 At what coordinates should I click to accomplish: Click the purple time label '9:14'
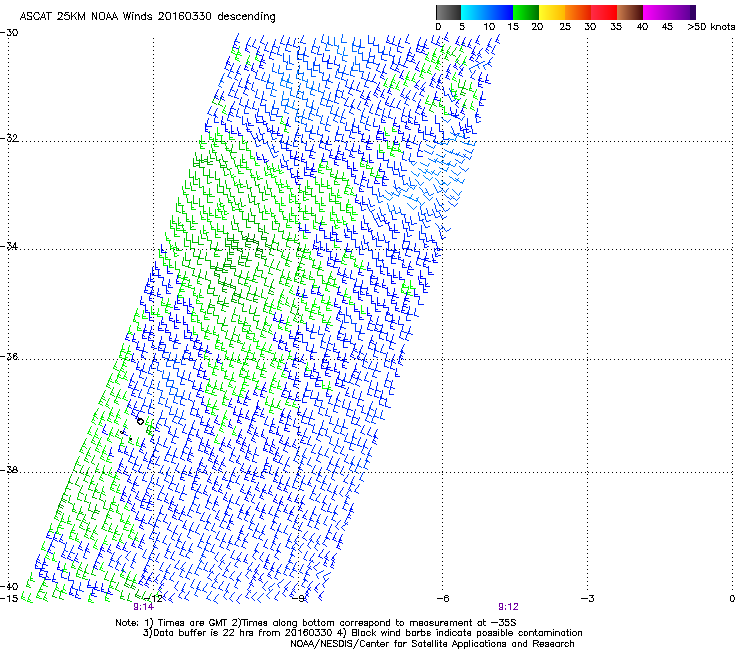tap(143, 607)
